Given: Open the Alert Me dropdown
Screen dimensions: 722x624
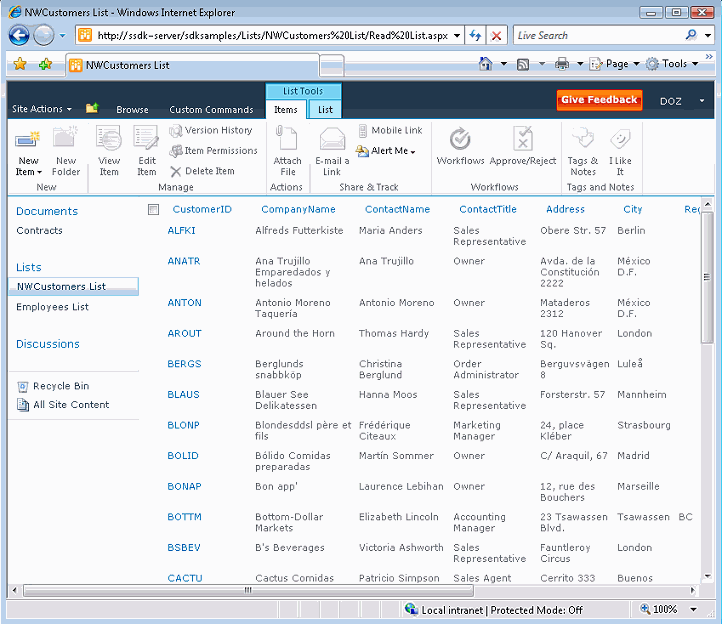Looking at the screenshot, I should 385,151.
